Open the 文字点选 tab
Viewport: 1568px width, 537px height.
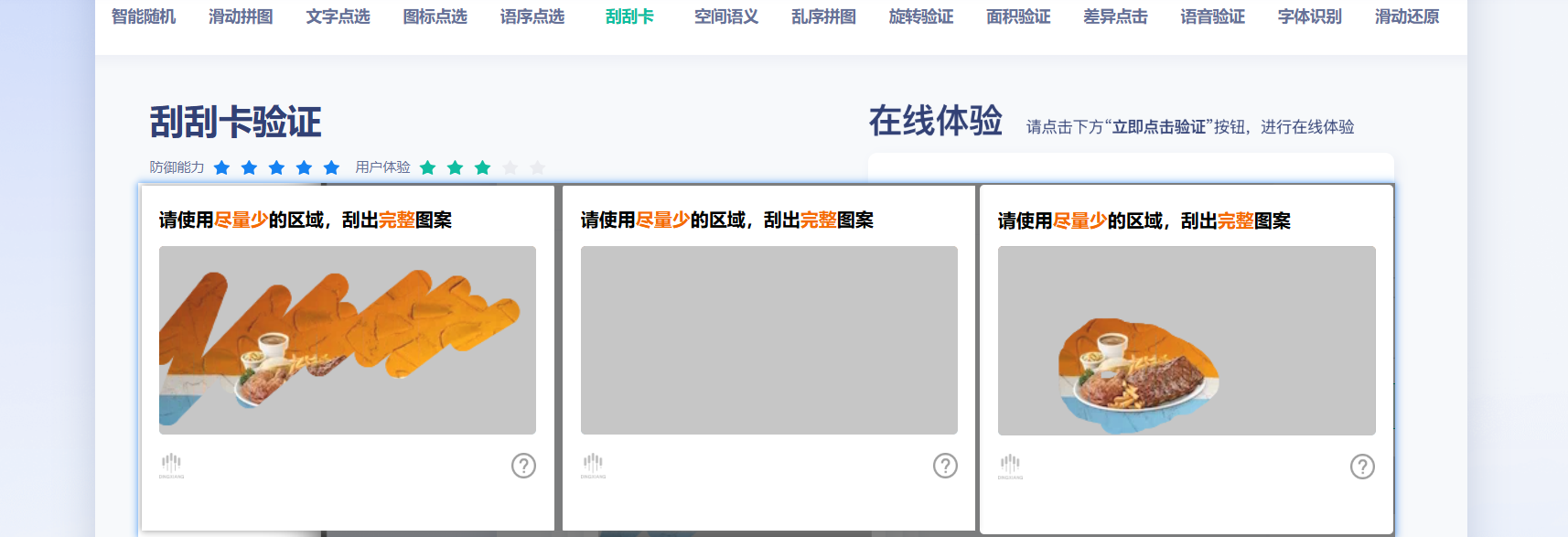[x=338, y=16]
